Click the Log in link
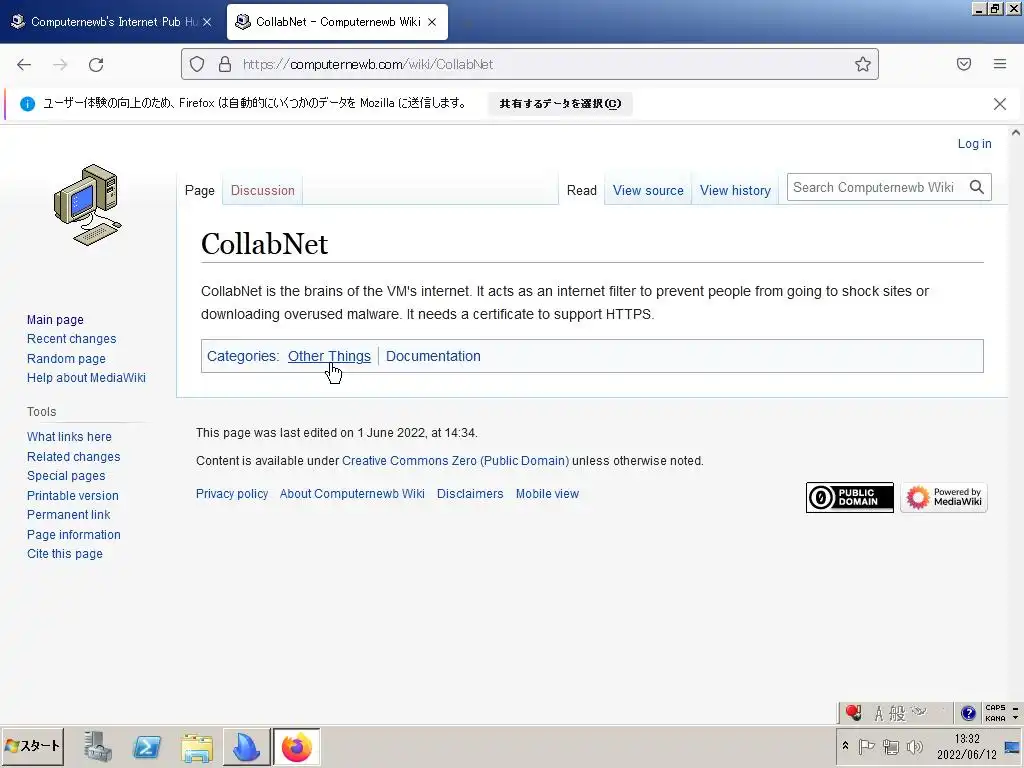 coord(974,144)
